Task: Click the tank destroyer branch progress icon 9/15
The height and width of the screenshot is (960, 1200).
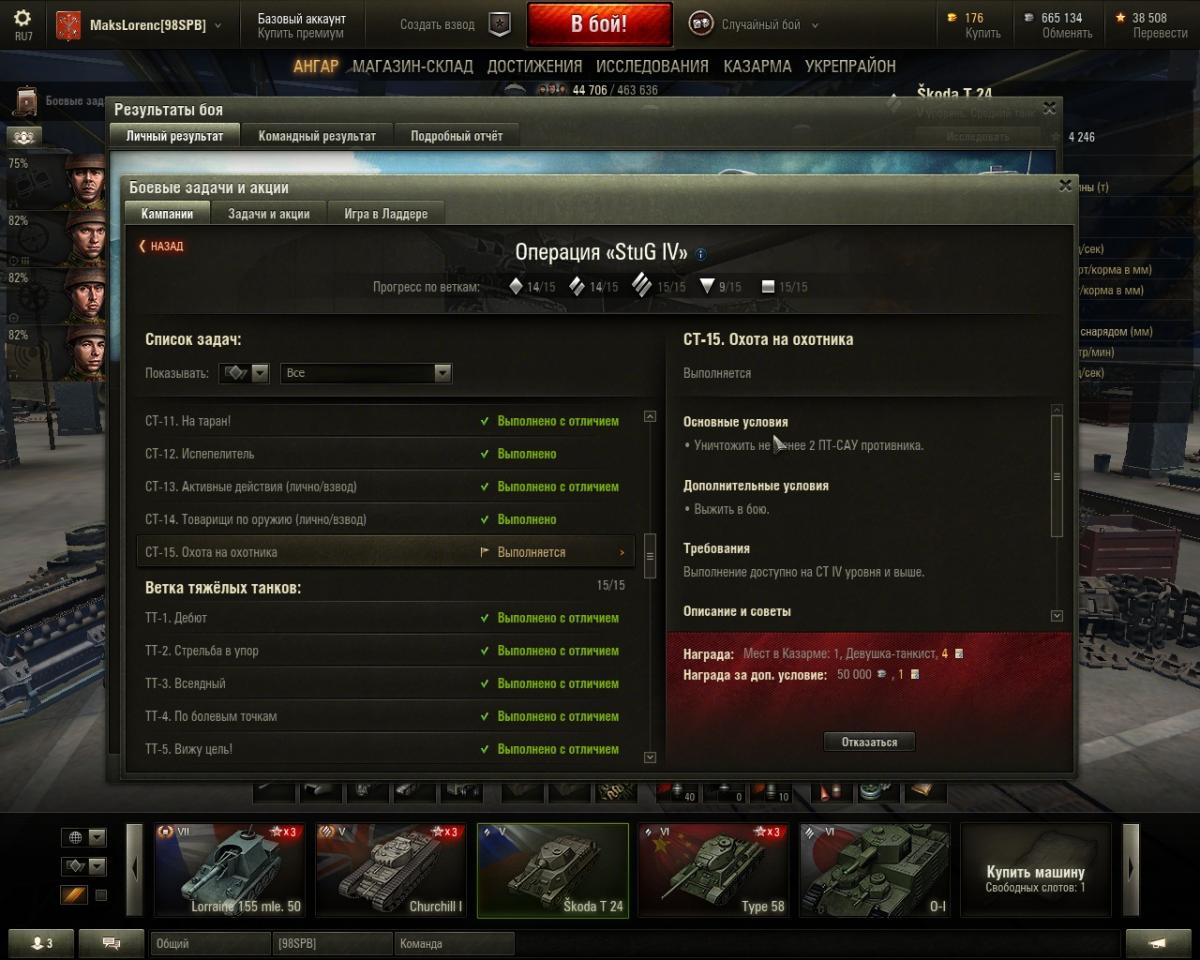Action: [707, 287]
